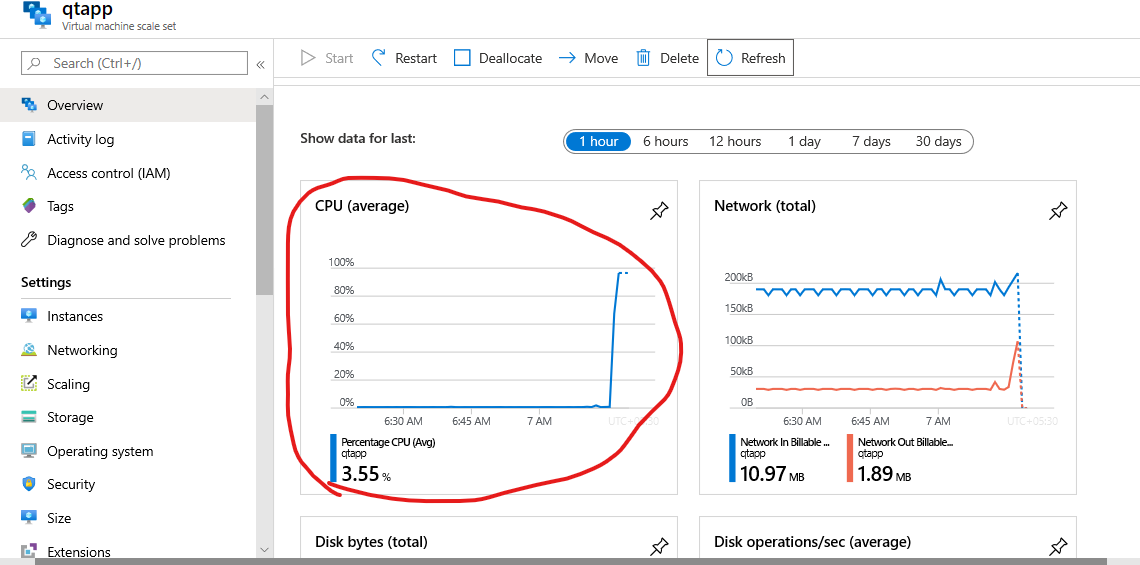Viewport: 1140px width, 565px height.
Task: Select the 1 day time range
Action: (x=804, y=141)
